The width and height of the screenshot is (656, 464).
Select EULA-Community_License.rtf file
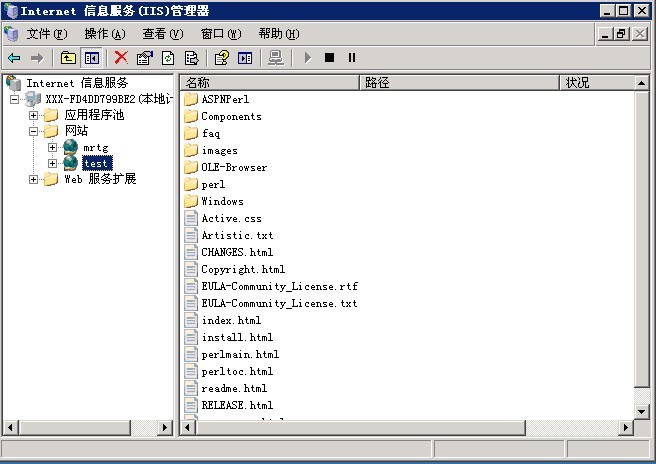[279, 287]
